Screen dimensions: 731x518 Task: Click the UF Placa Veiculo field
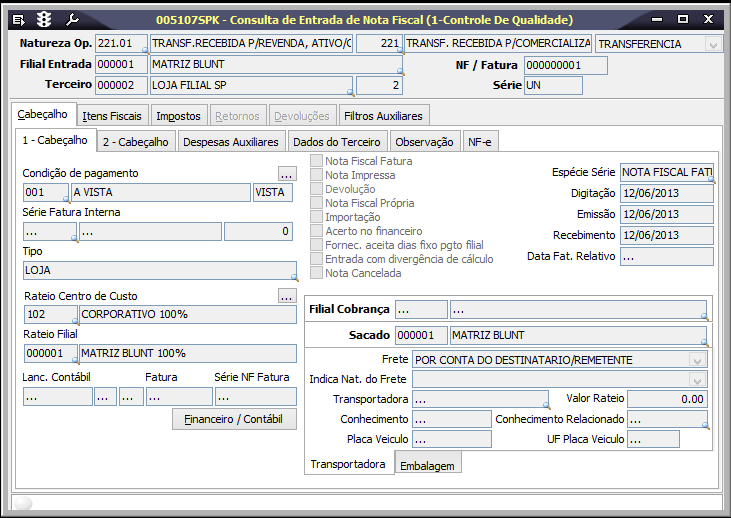(x=653, y=439)
